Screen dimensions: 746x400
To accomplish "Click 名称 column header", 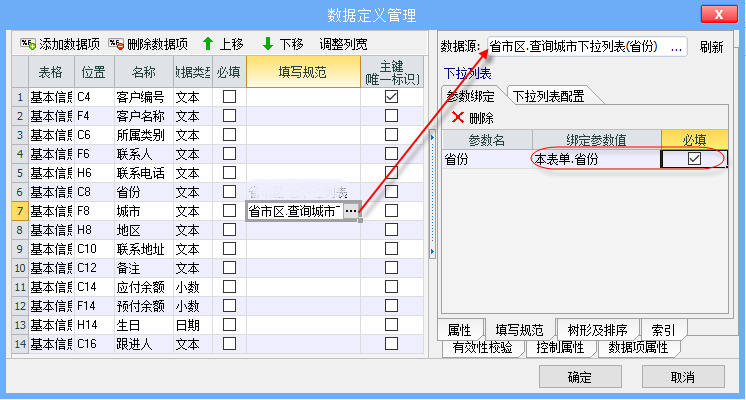I will click(144, 72).
